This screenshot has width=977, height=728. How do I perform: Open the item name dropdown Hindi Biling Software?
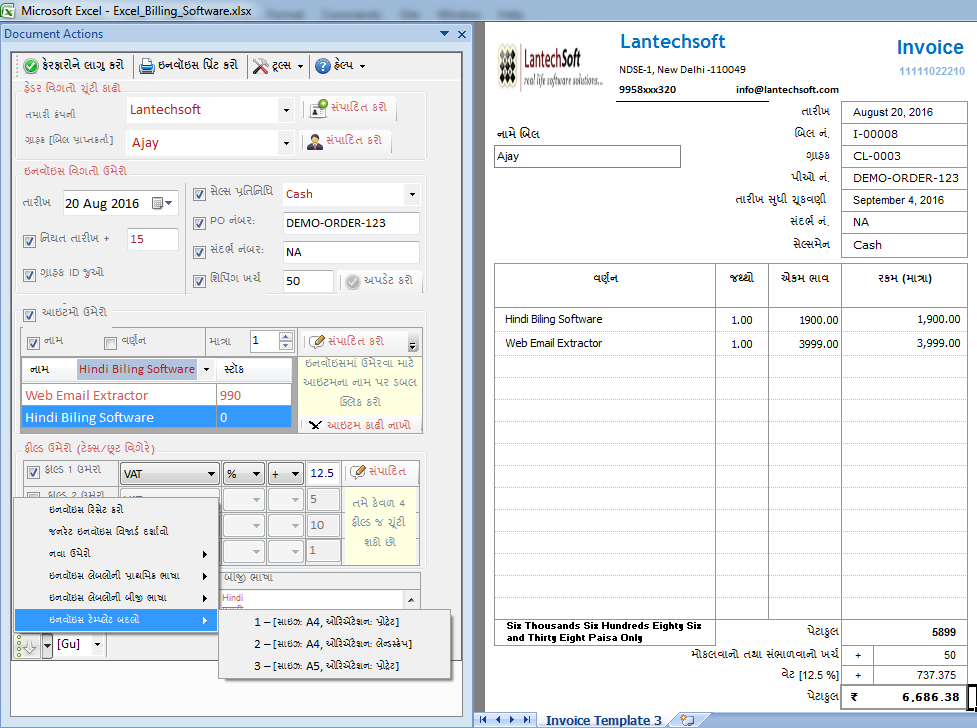click(206, 369)
